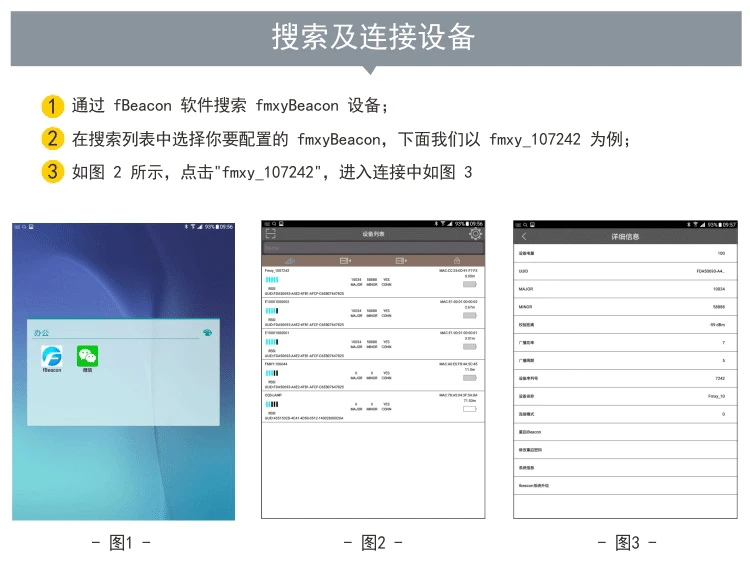Tap the 系统信息 row
Viewport: 750px width, 564px height.
coord(625,467)
